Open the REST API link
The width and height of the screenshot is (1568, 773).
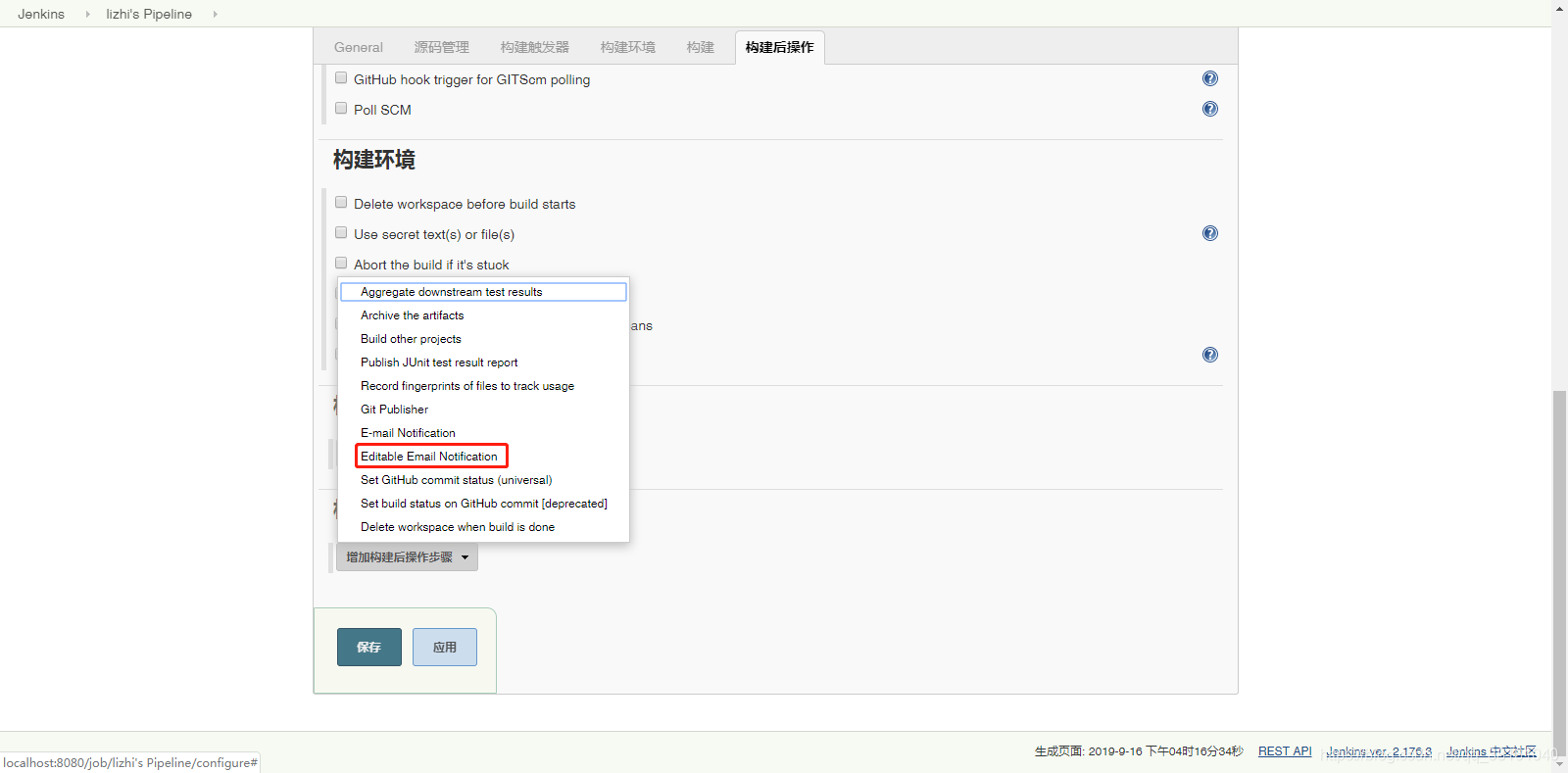(1285, 751)
